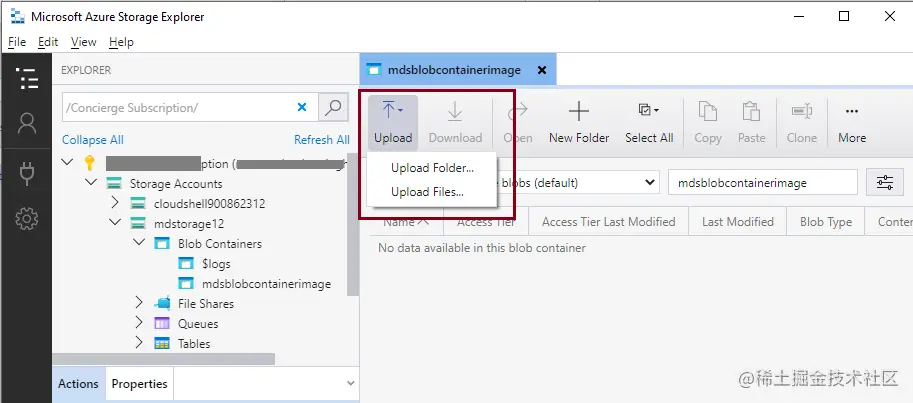Collapse the subscription node with key icon
913x403 pixels.
[68, 162]
